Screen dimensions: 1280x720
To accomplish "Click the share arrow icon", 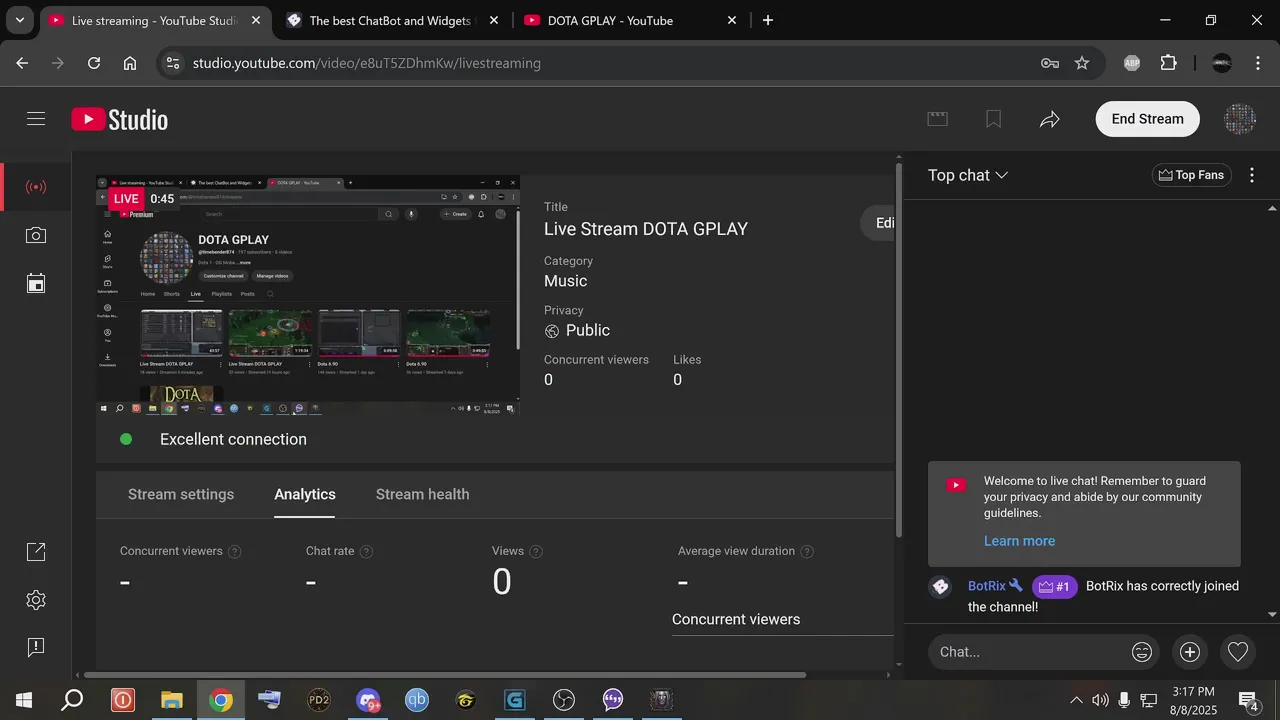I will point(1049,119).
